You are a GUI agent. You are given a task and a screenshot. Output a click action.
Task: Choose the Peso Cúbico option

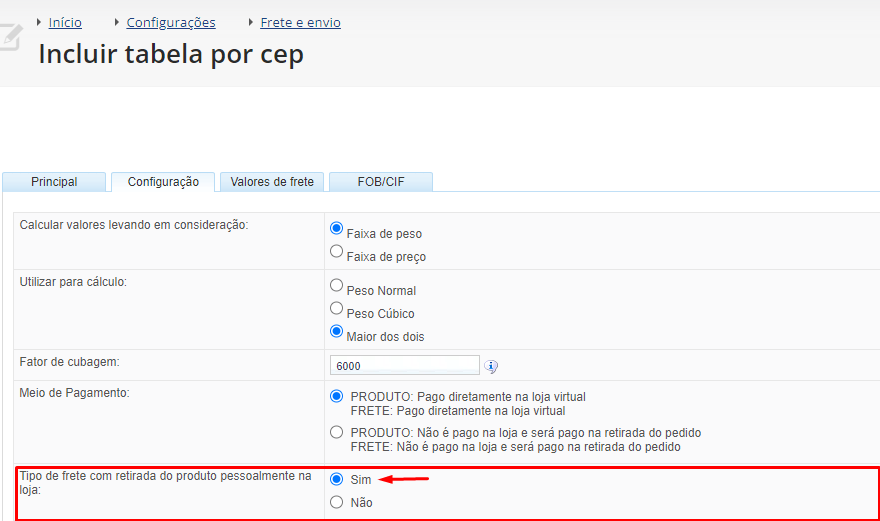(x=336, y=309)
